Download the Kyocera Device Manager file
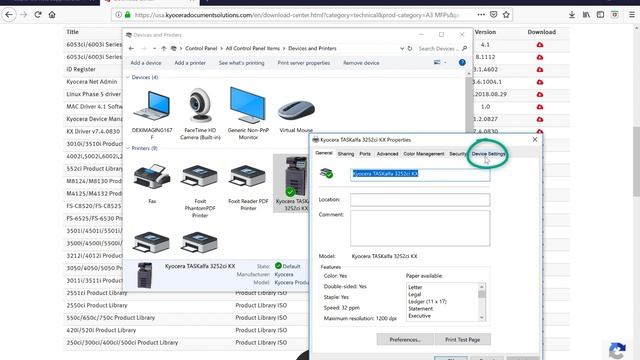 pyautogui.click(x=540, y=119)
